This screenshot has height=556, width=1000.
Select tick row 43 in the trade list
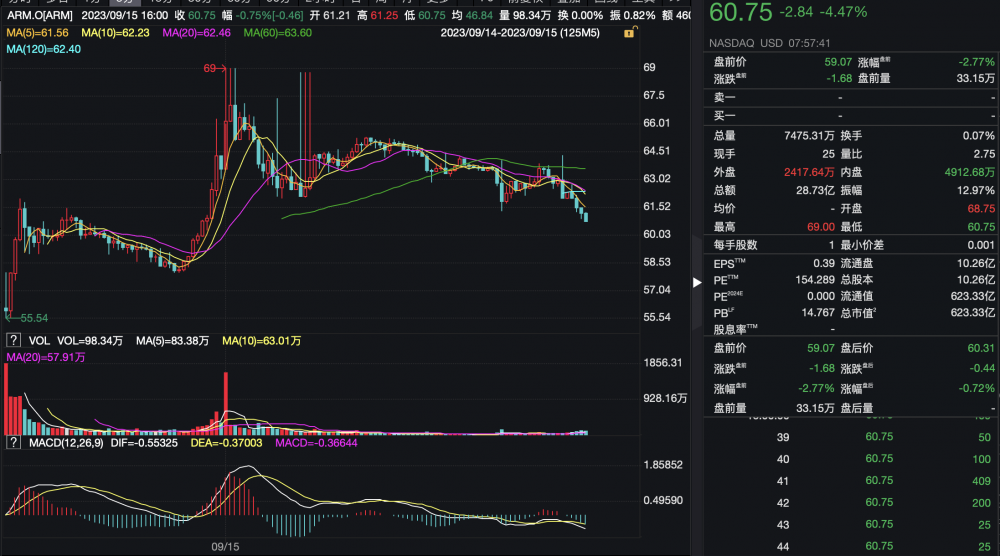849,525
